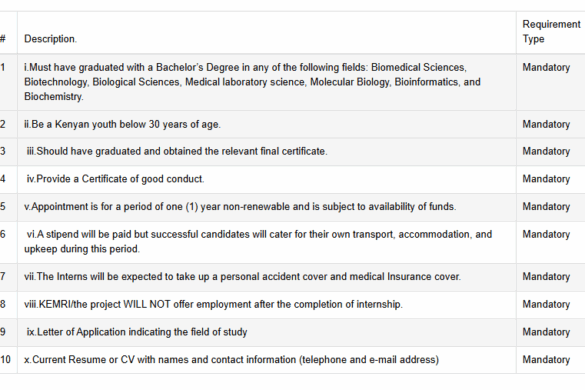Image resolution: width=585 pixels, height=390 pixels.
Task: Click Mandatory beside Letter of Application
Action: pos(546,332)
